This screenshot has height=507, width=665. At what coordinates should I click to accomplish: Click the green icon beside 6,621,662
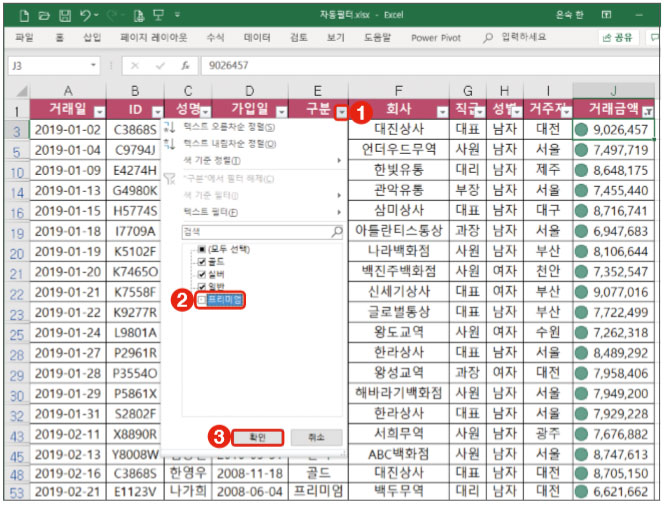coord(581,492)
